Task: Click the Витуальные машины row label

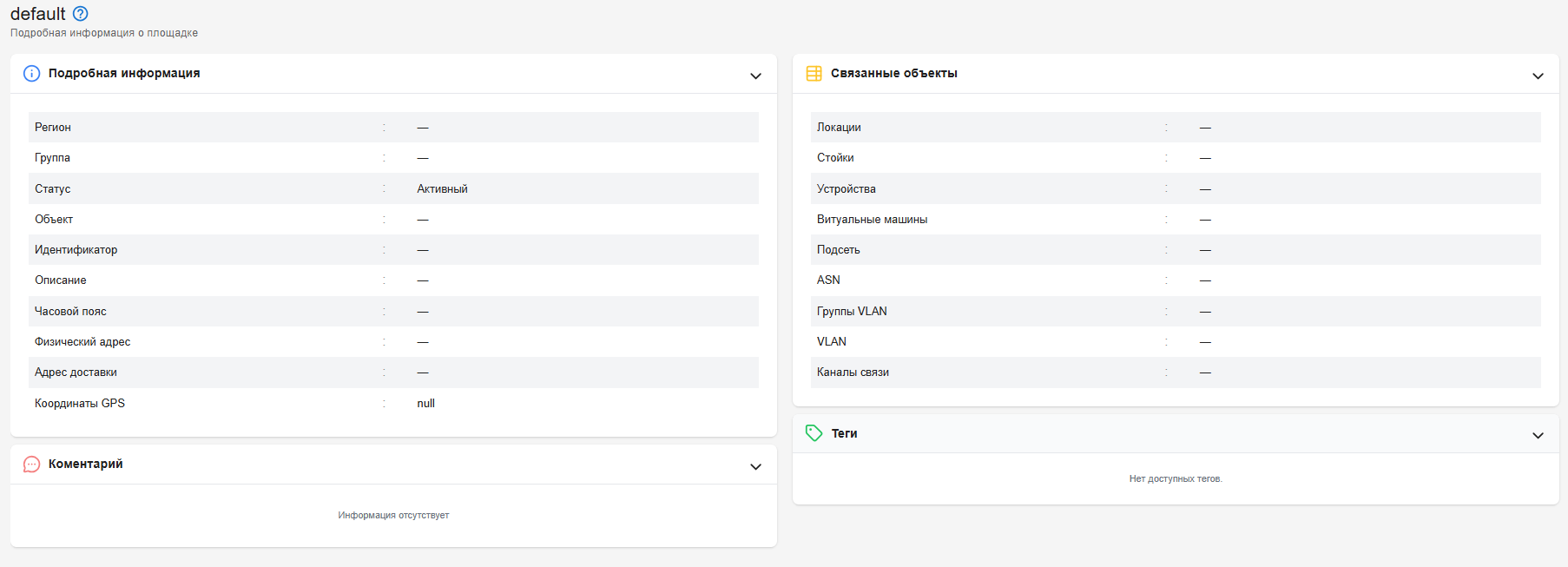Action: (x=873, y=219)
